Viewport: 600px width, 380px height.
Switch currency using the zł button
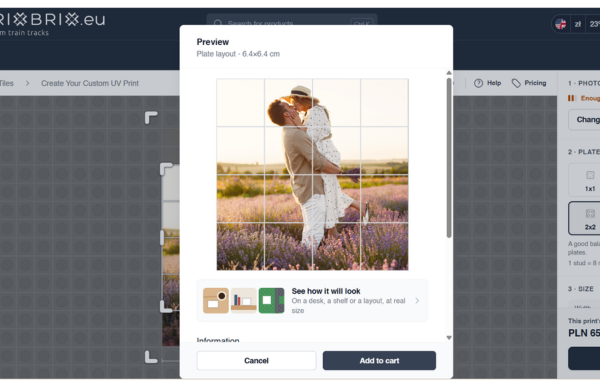[x=578, y=24]
